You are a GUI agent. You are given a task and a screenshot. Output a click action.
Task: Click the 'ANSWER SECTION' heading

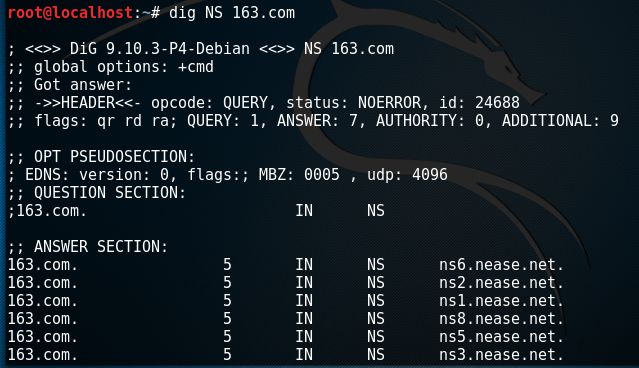pos(101,247)
